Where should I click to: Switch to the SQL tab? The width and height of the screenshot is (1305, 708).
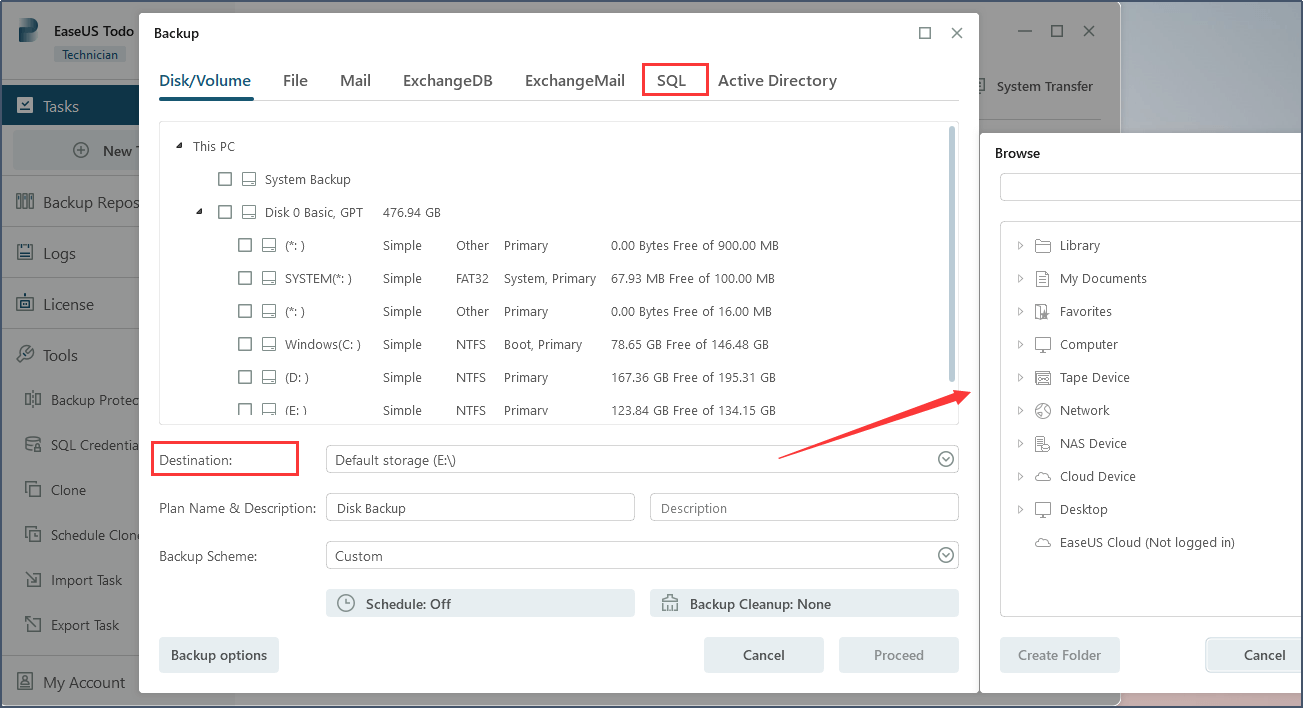click(x=672, y=81)
